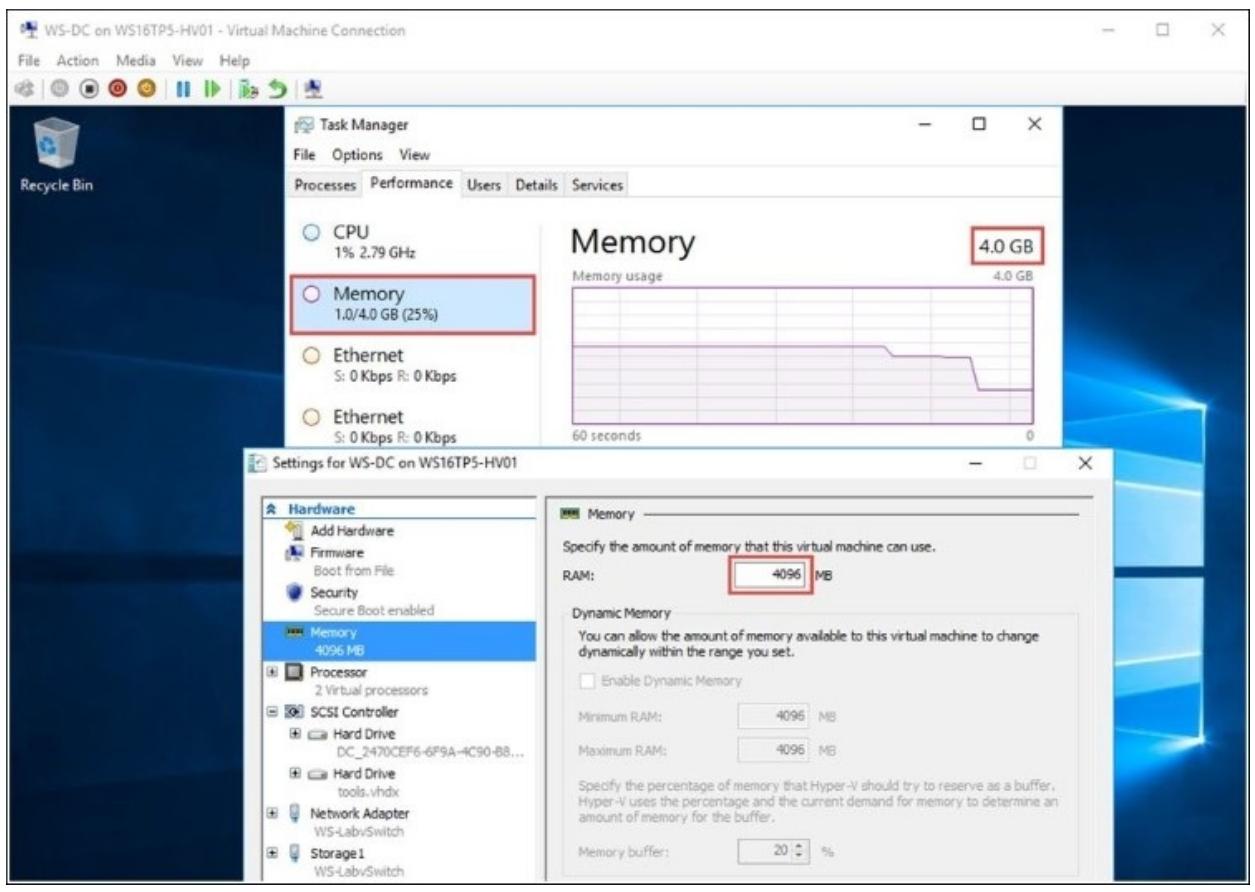The image size is (1255, 892).
Task: Collapse the SCSI Controller node
Action: pyautogui.click(x=270, y=712)
